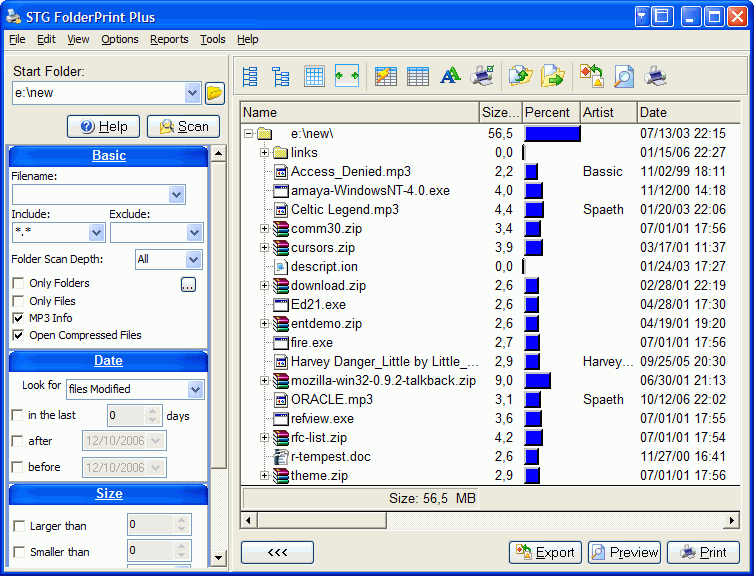
Task: Open the File menu
Action: click(17, 39)
